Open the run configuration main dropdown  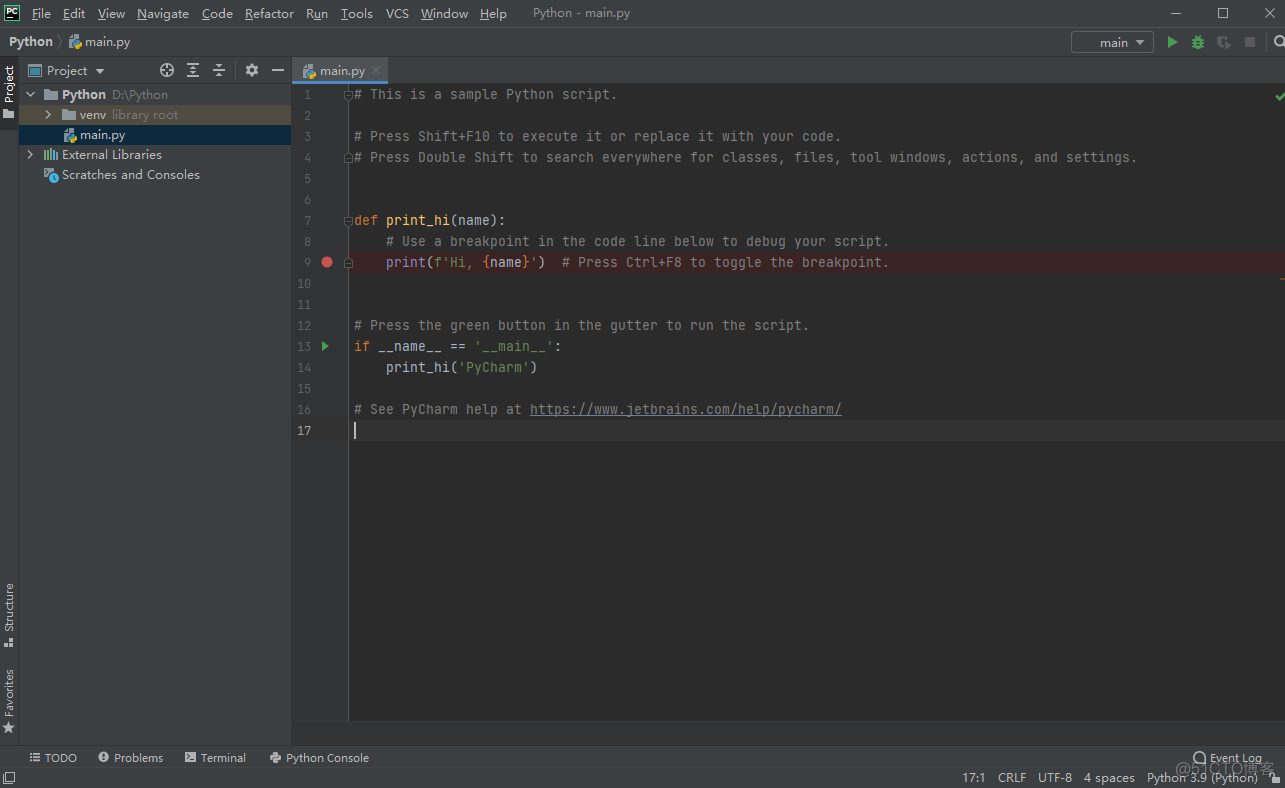(x=1112, y=42)
